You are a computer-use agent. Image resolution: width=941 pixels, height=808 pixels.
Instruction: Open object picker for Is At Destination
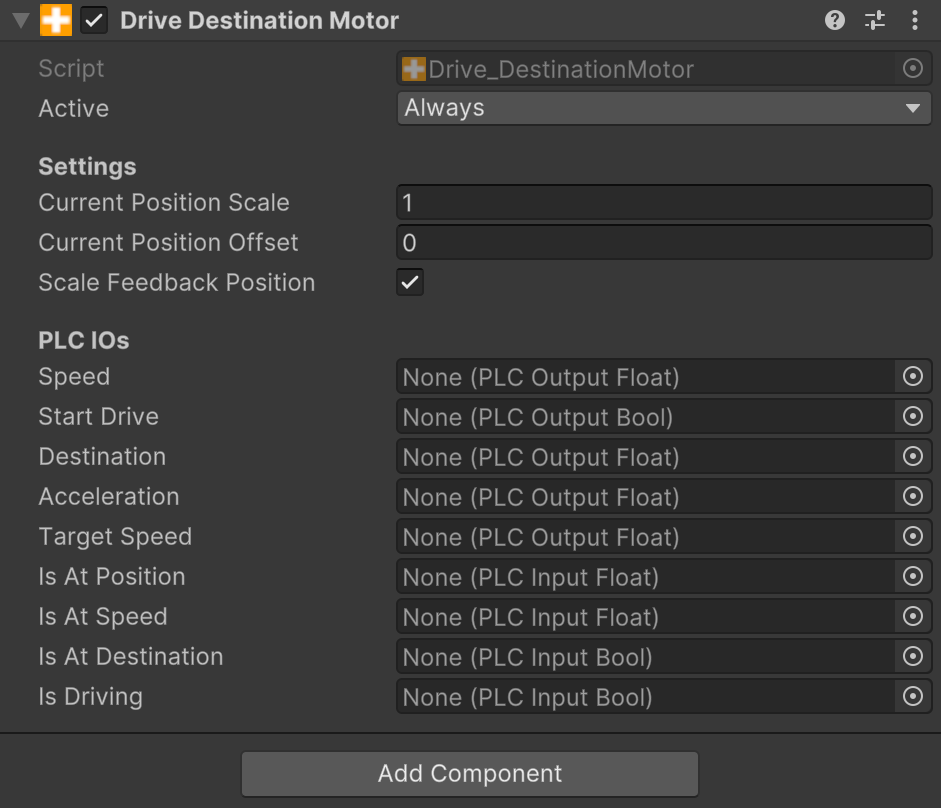[912, 657]
